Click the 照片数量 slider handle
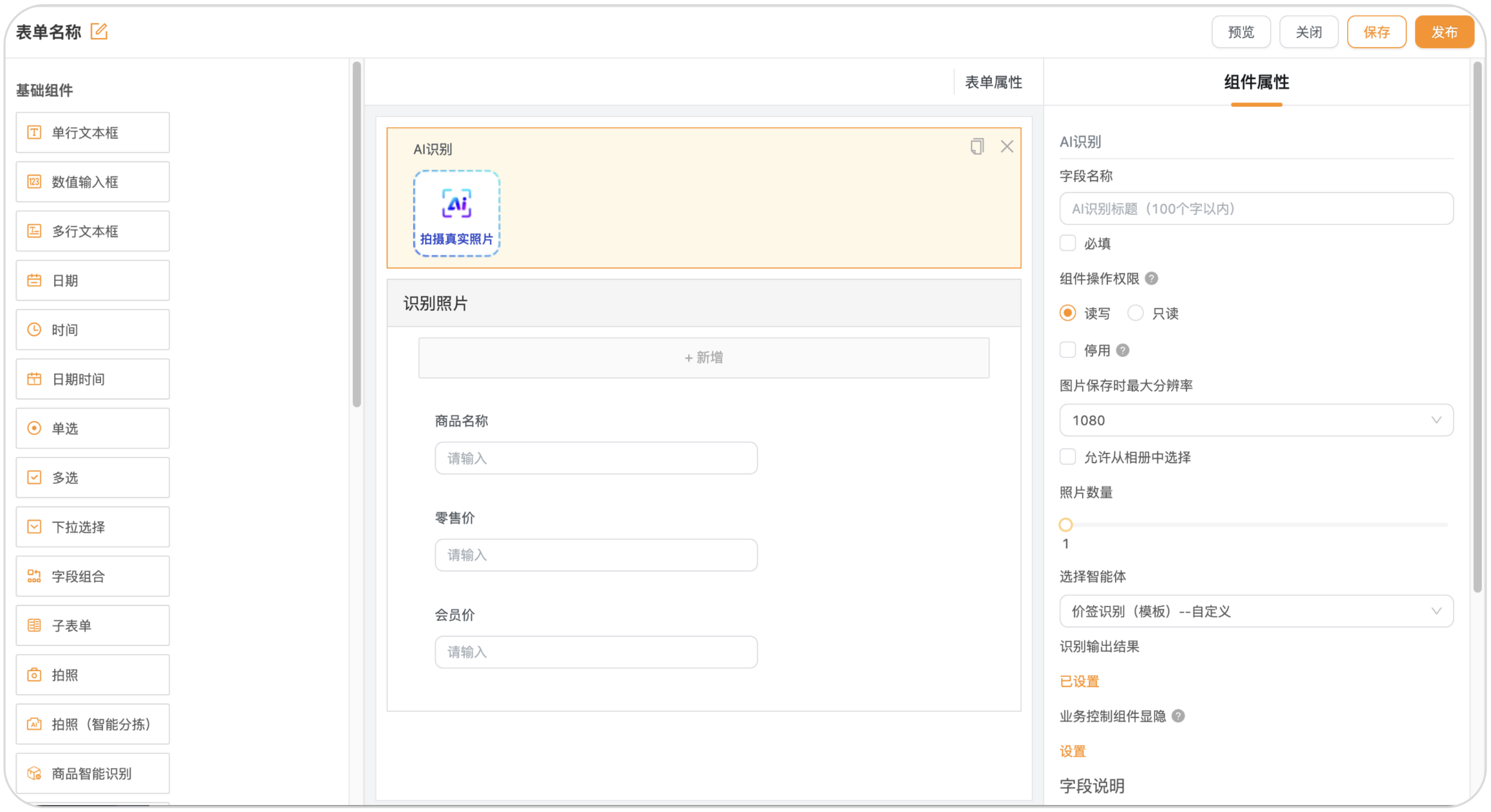This screenshot has width=1491, height=812. point(1065,525)
